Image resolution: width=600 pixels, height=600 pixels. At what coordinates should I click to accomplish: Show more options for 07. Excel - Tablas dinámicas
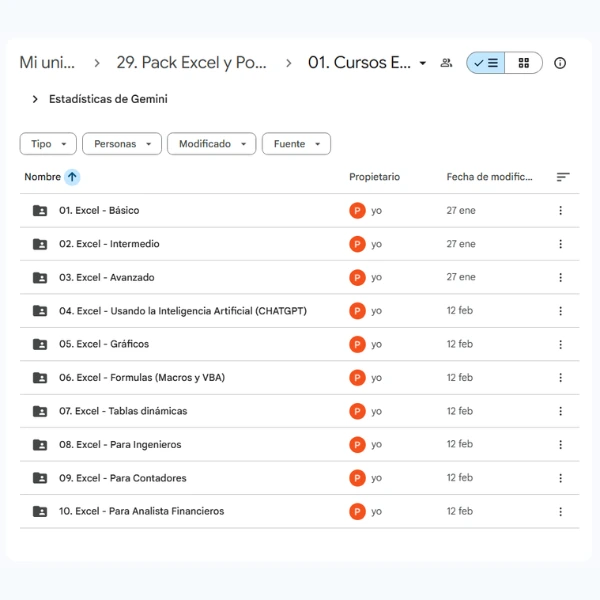click(561, 411)
